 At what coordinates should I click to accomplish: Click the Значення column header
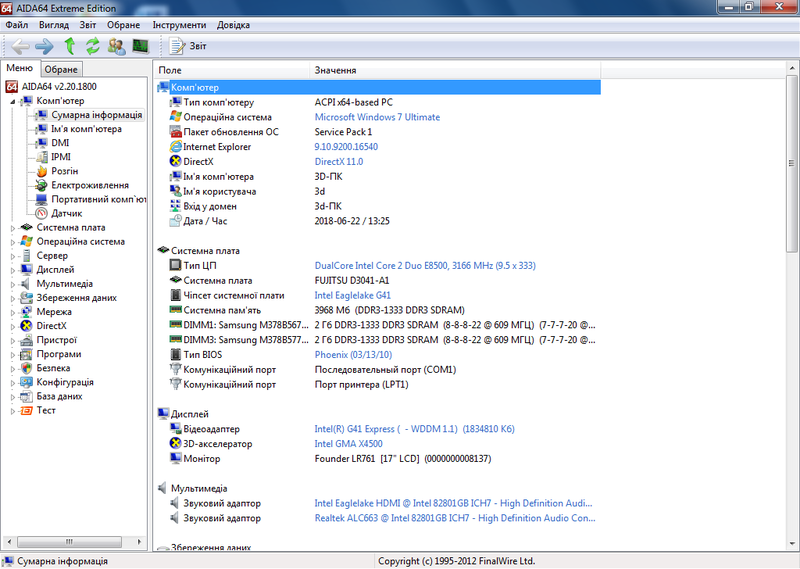455,70
